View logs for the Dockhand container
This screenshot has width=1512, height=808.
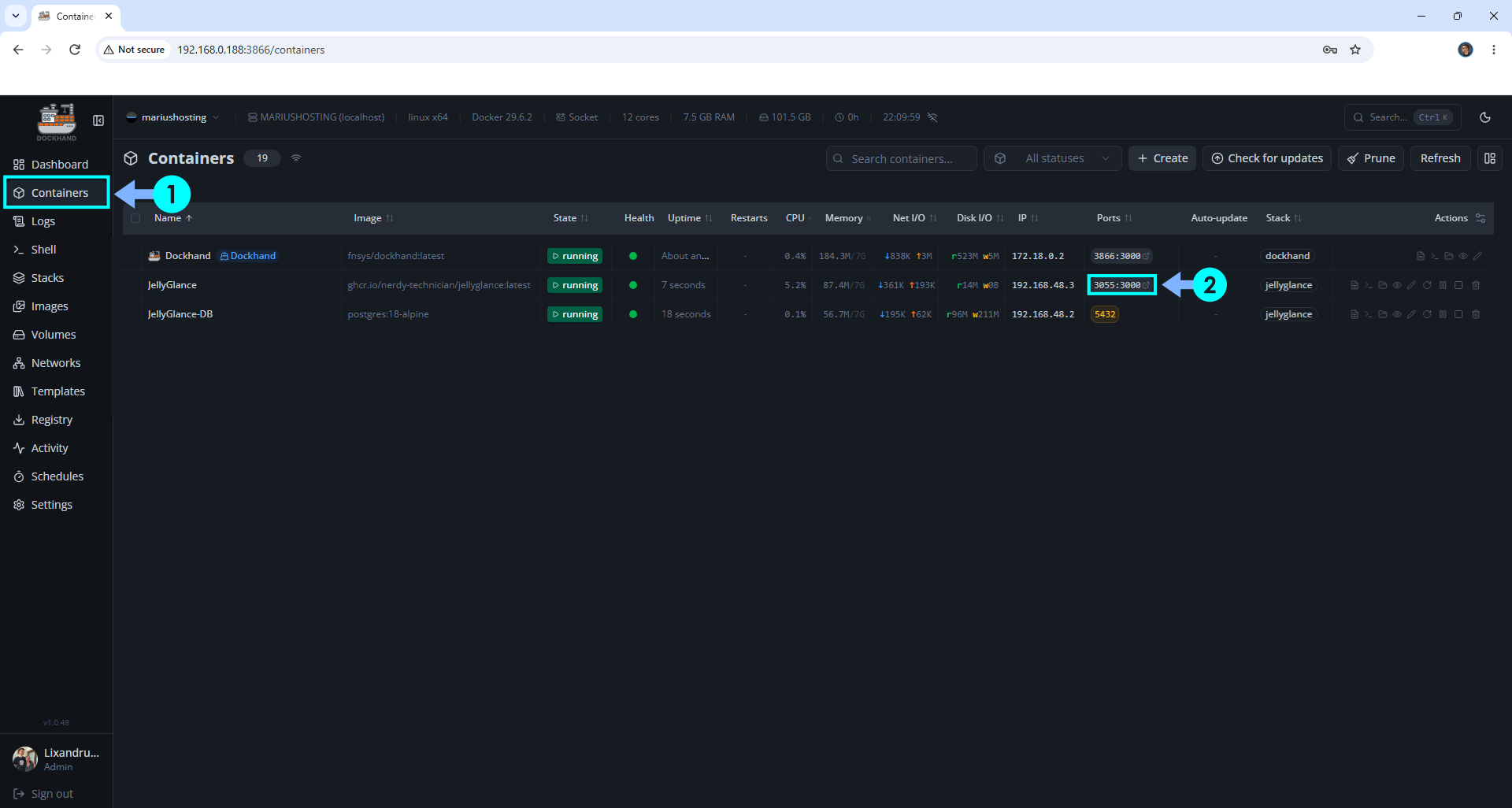click(x=1420, y=256)
